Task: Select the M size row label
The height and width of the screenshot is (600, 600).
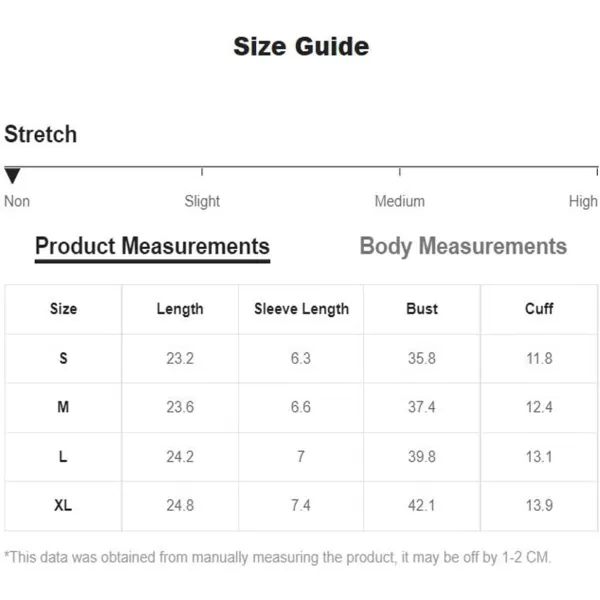Action: click(63, 407)
